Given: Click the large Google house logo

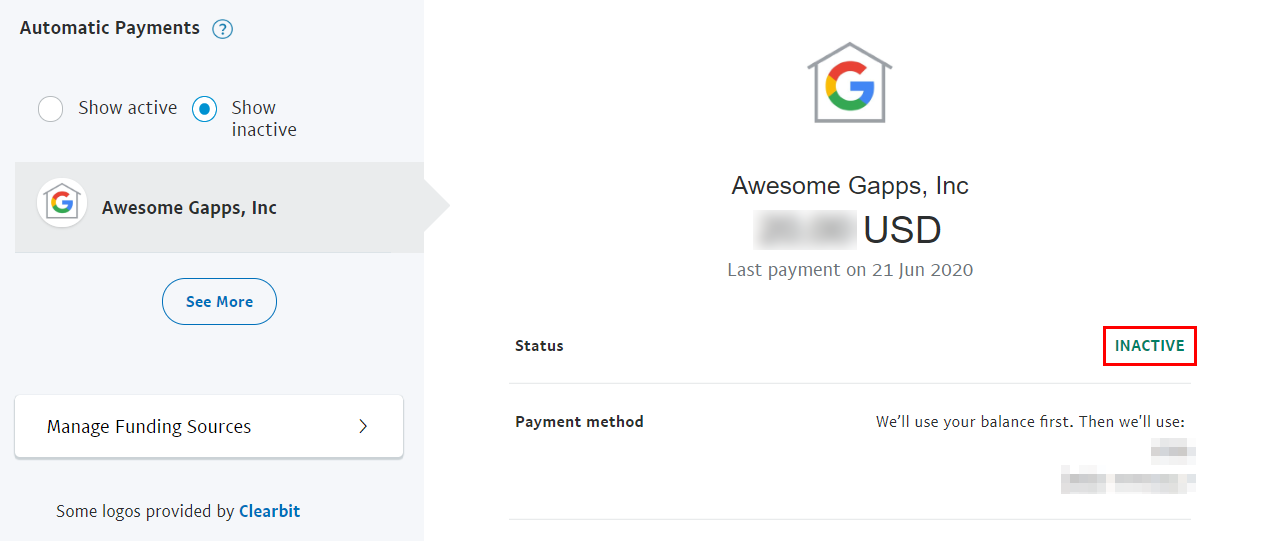Looking at the screenshot, I should click(x=849, y=83).
